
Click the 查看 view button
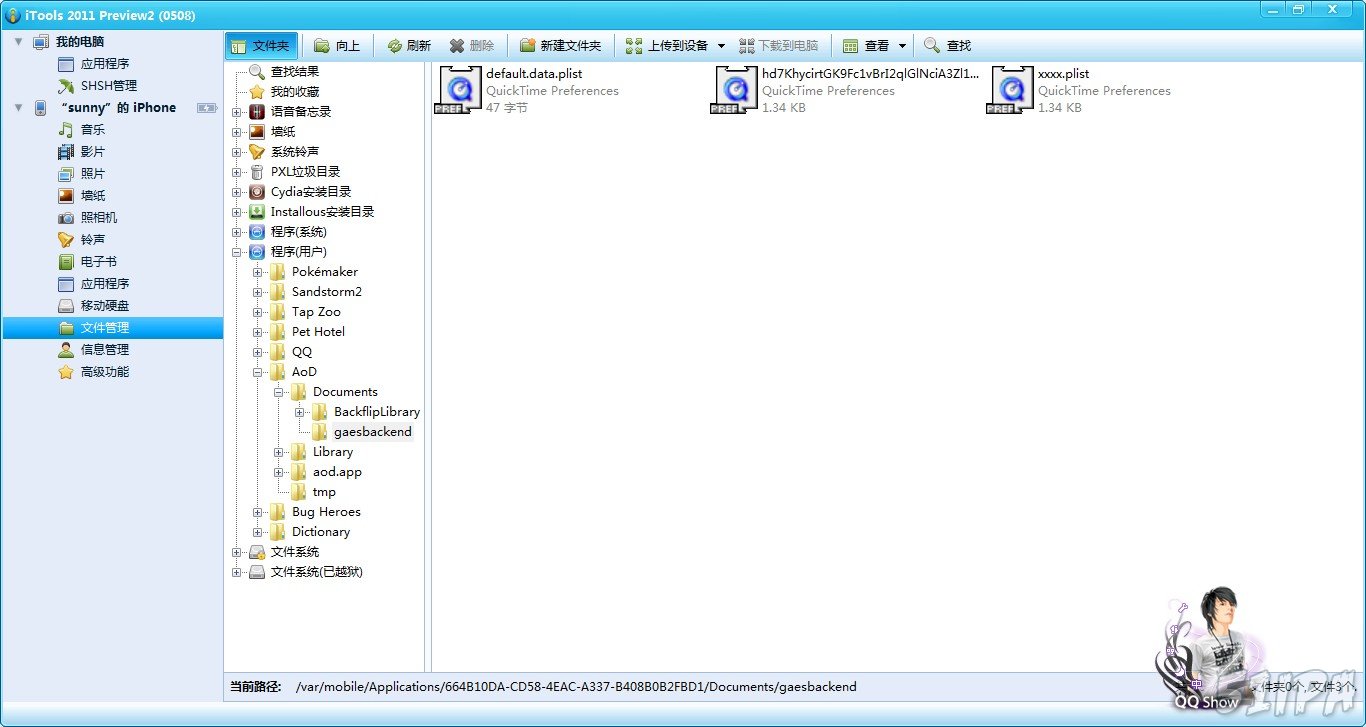click(866, 46)
